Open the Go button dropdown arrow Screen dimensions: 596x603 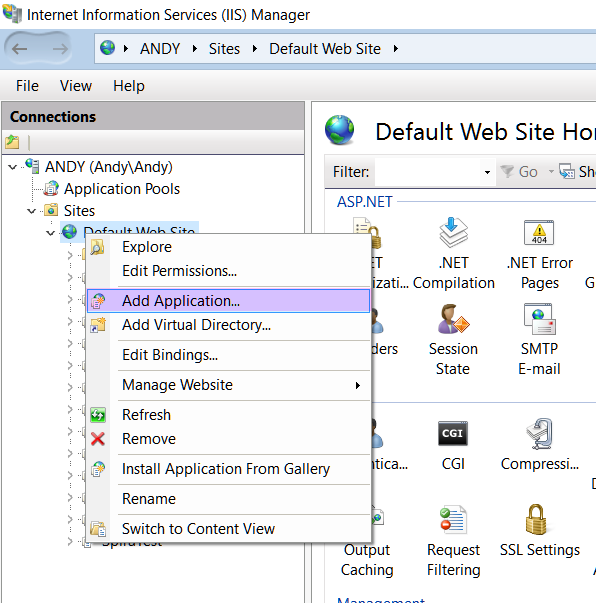tap(551, 172)
